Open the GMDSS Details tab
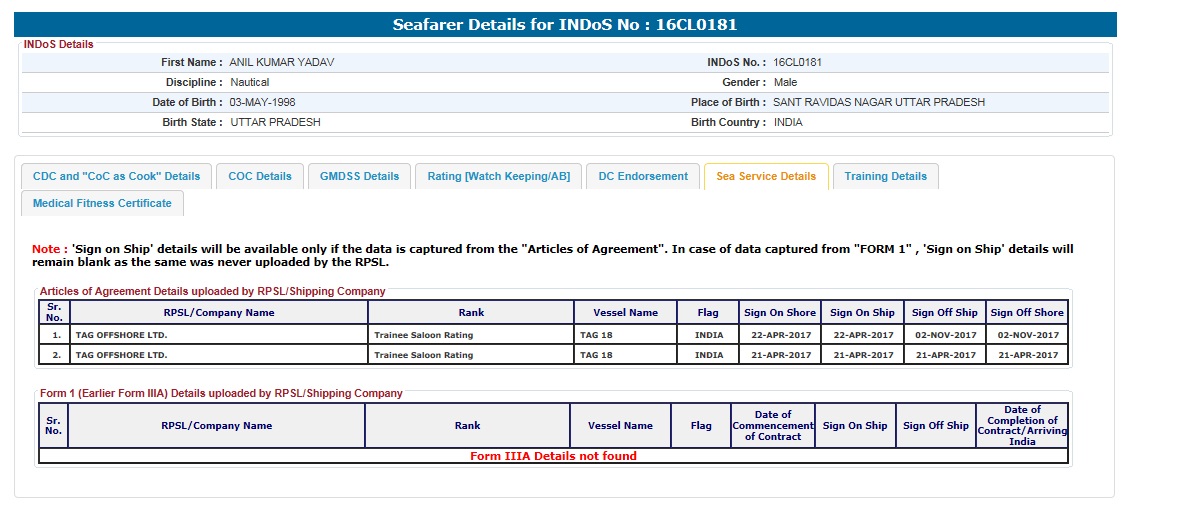1180x515 pixels. click(359, 176)
